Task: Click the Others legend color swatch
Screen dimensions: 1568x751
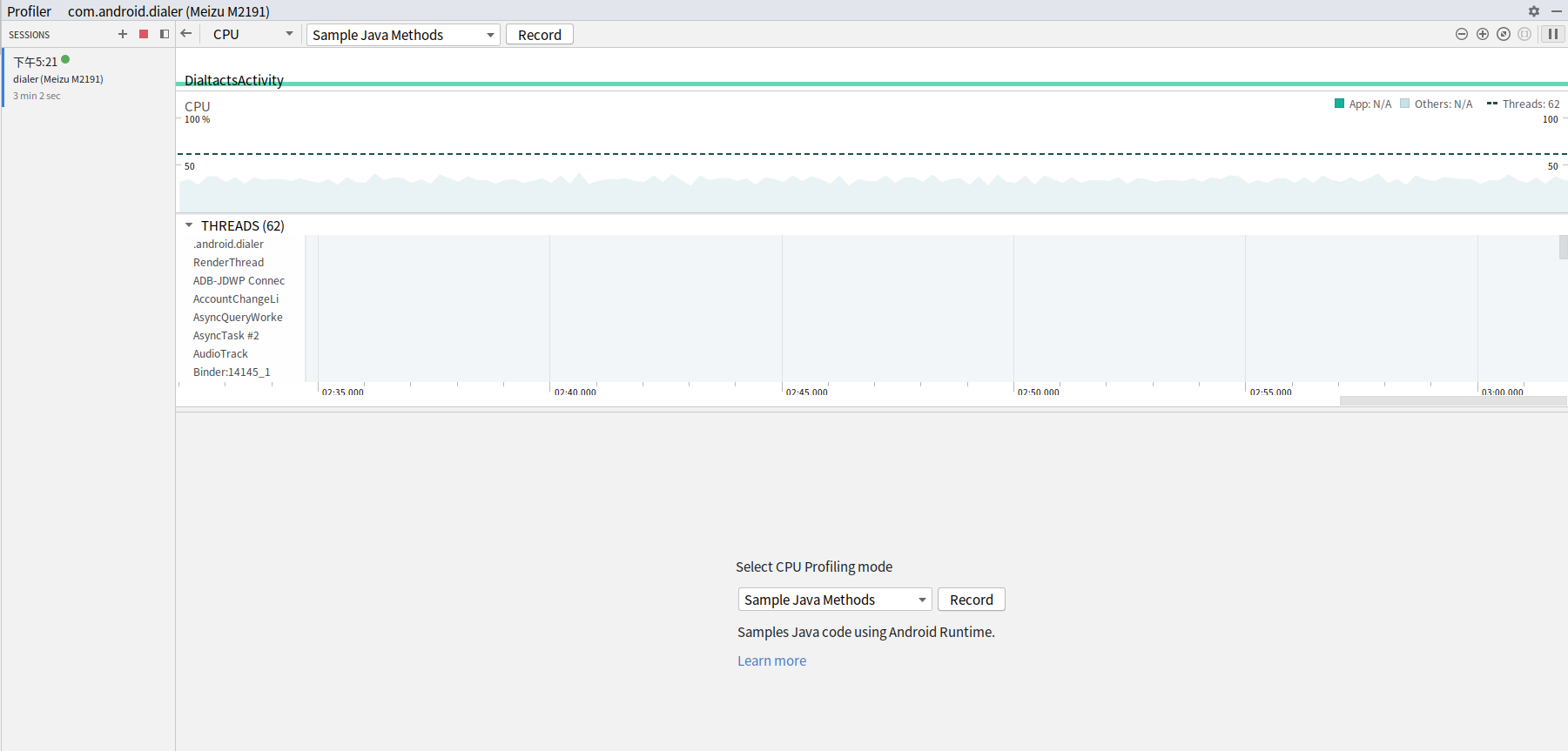Action: tap(1404, 104)
